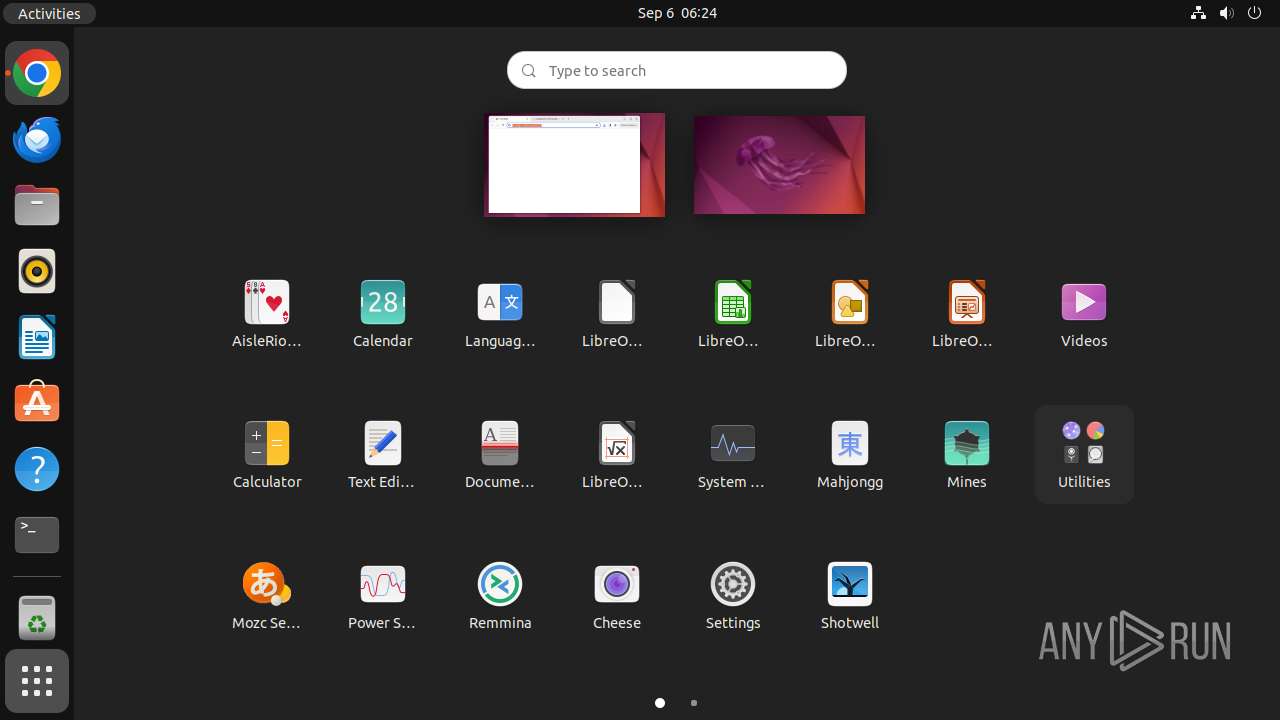Image resolution: width=1280 pixels, height=720 pixels.
Task: Launch LibreOffice Impress presentation icon
Action: (967, 314)
